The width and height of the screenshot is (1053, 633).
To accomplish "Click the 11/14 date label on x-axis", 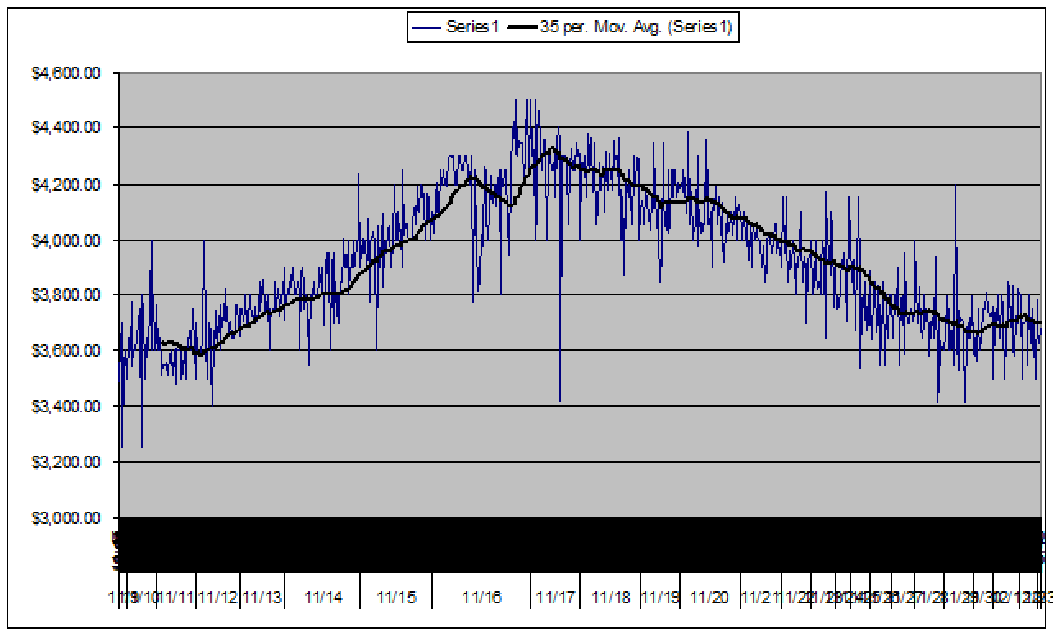I will point(323,598).
